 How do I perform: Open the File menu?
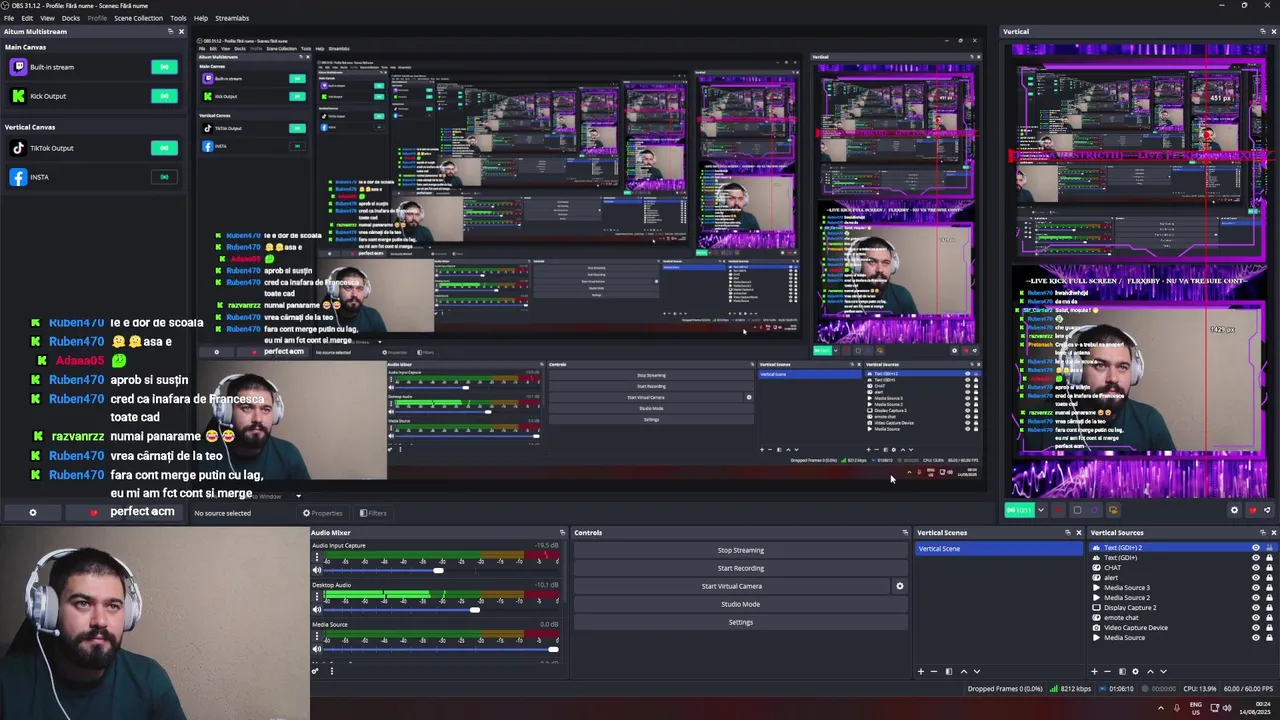8,18
